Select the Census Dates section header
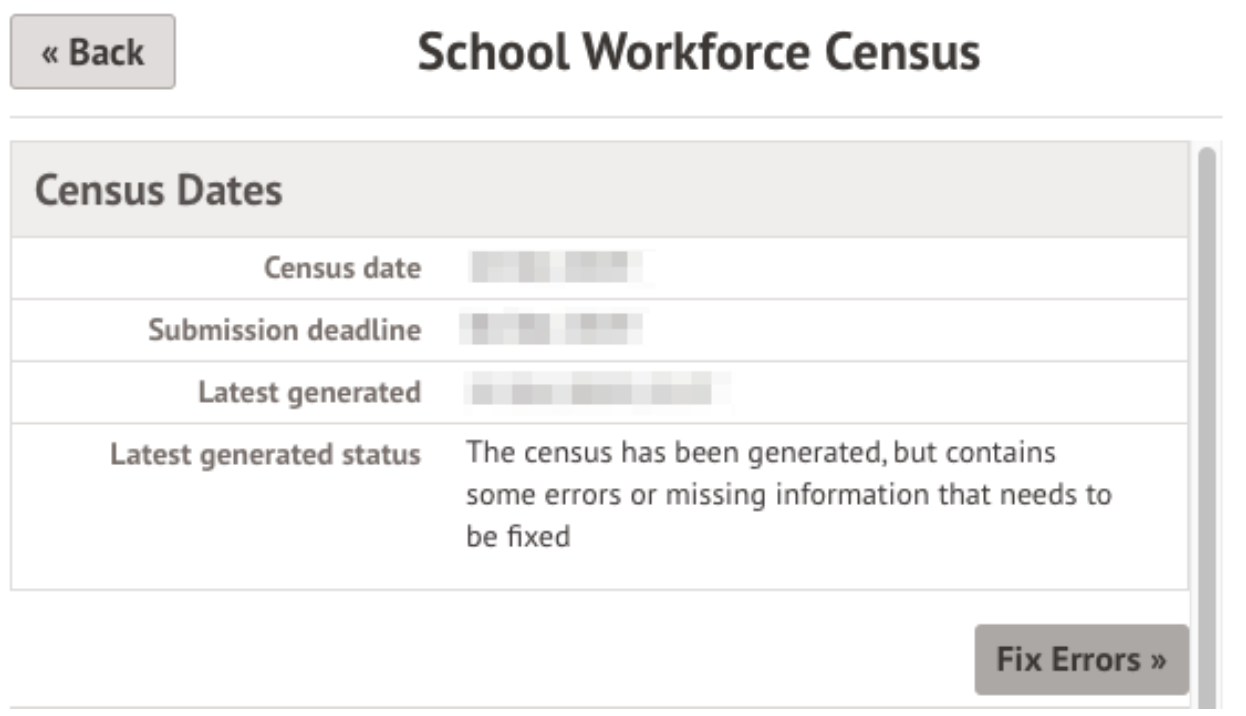 click(159, 190)
